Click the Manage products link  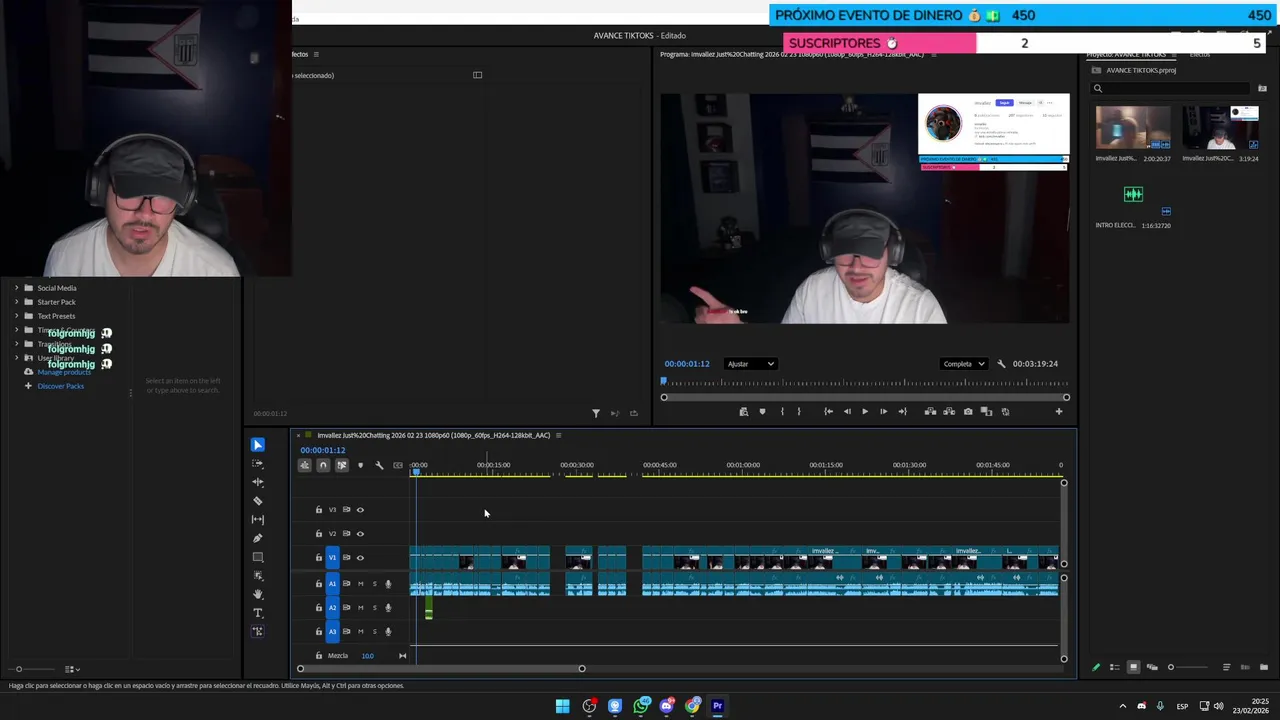tap(64, 372)
